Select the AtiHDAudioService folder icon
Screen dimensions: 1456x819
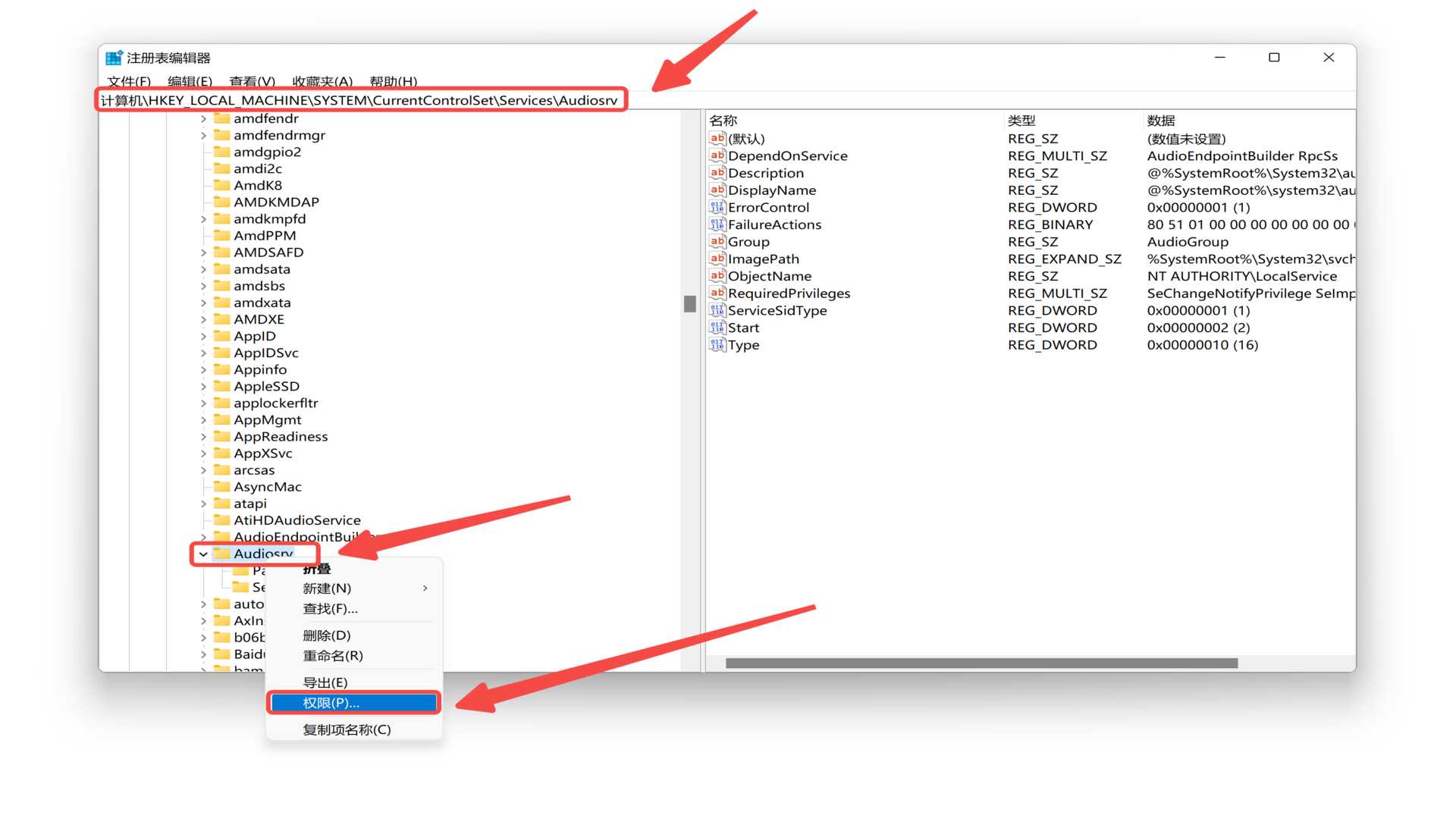pyautogui.click(x=221, y=520)
